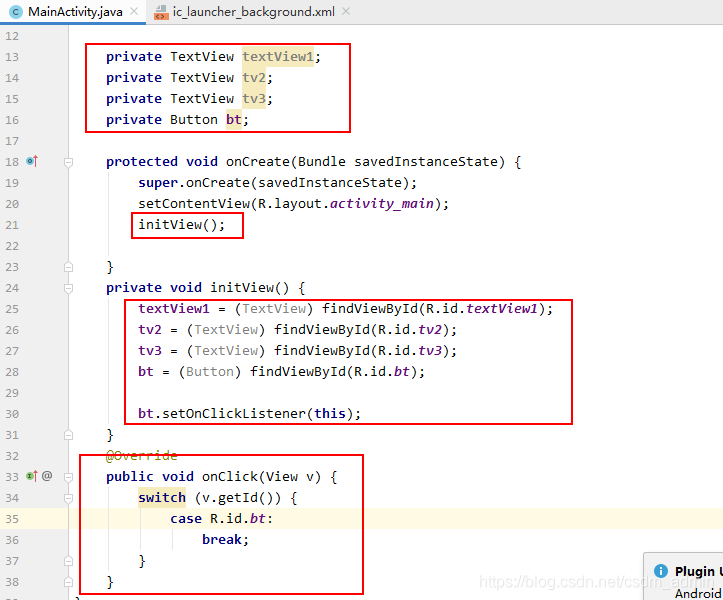Click line number 21 in the gutter
The image size is (723, 600).
(x=12, y=225)
